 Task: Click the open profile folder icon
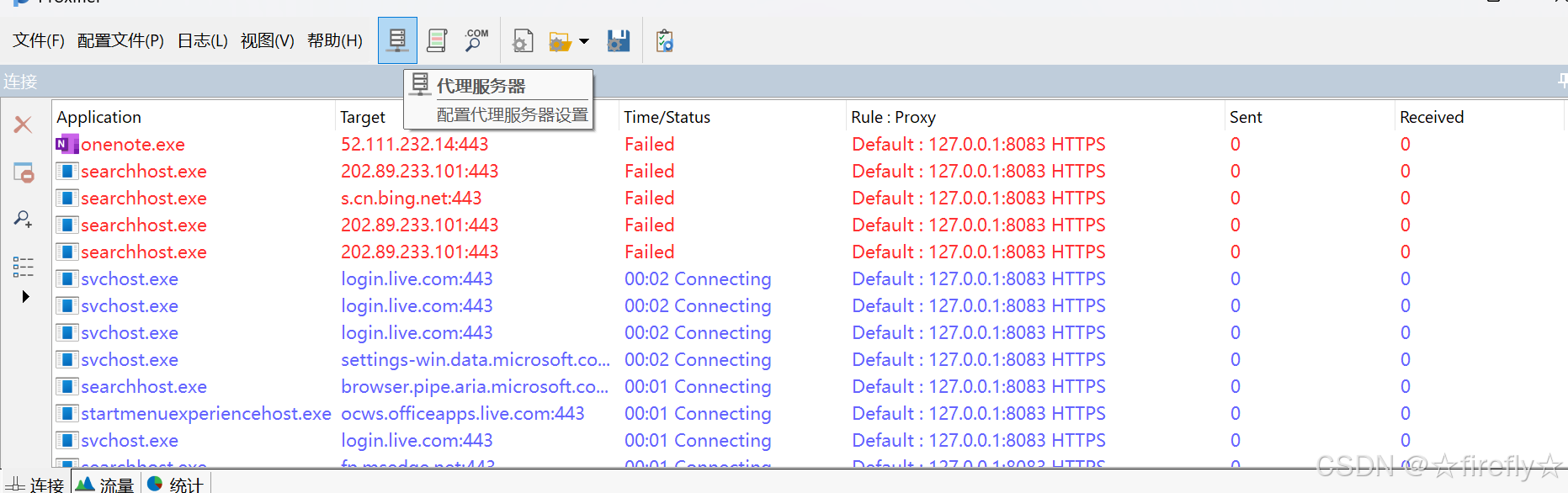click(x=560, y=40)
